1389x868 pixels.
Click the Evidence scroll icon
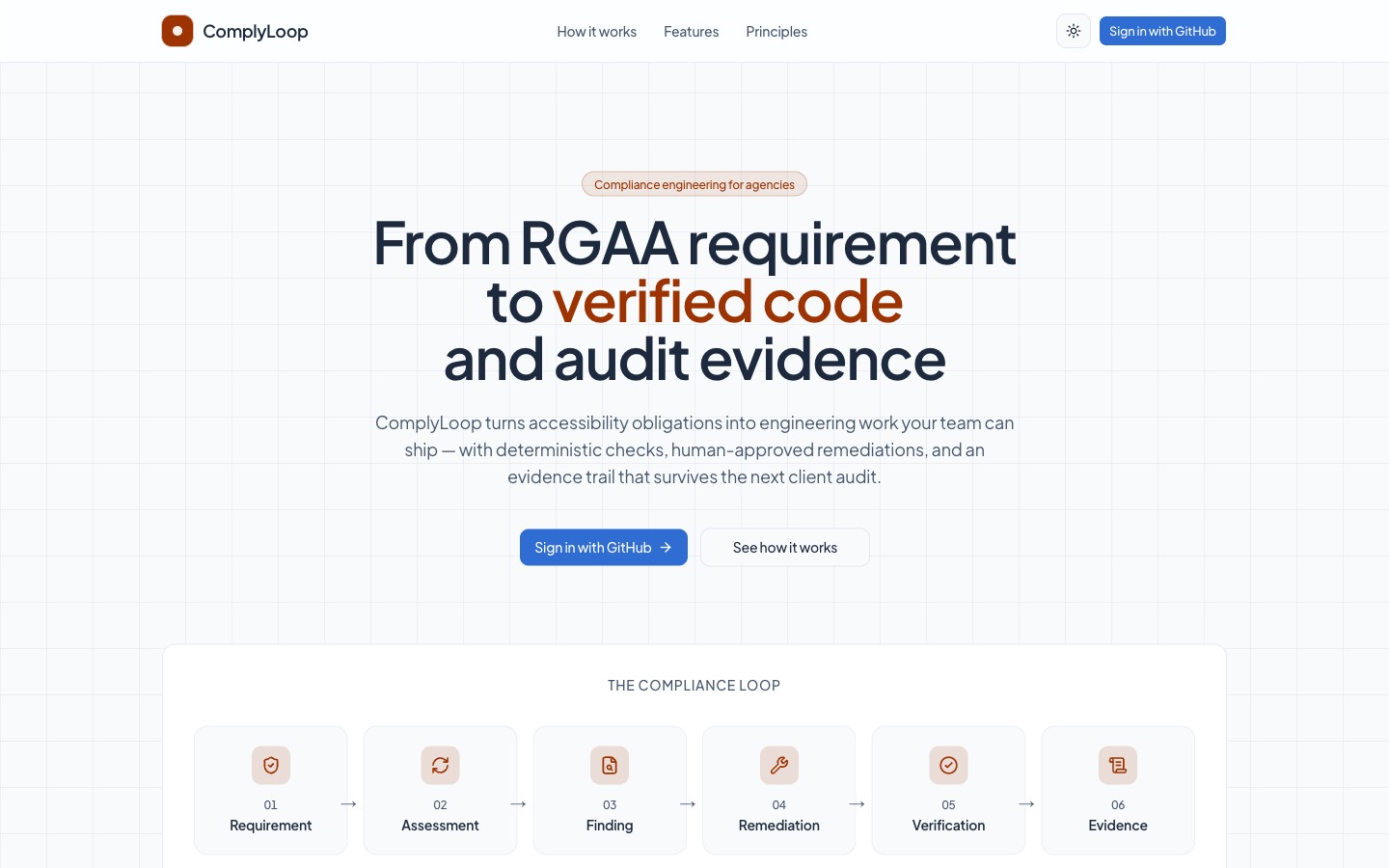pyautogui.click(x=1118, y=765)
